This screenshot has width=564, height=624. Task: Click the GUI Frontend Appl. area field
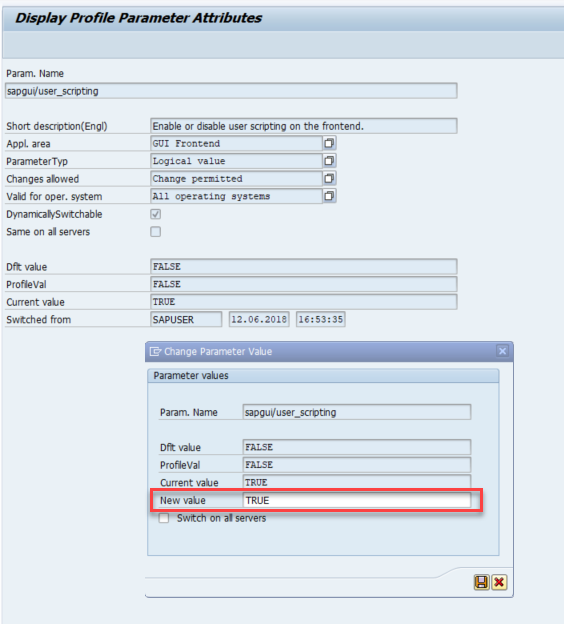[236, 143]
